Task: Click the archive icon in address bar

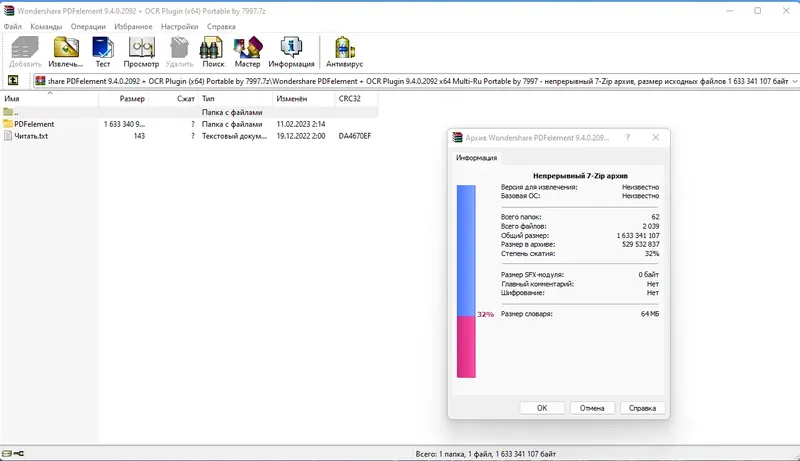Action: 40,81
